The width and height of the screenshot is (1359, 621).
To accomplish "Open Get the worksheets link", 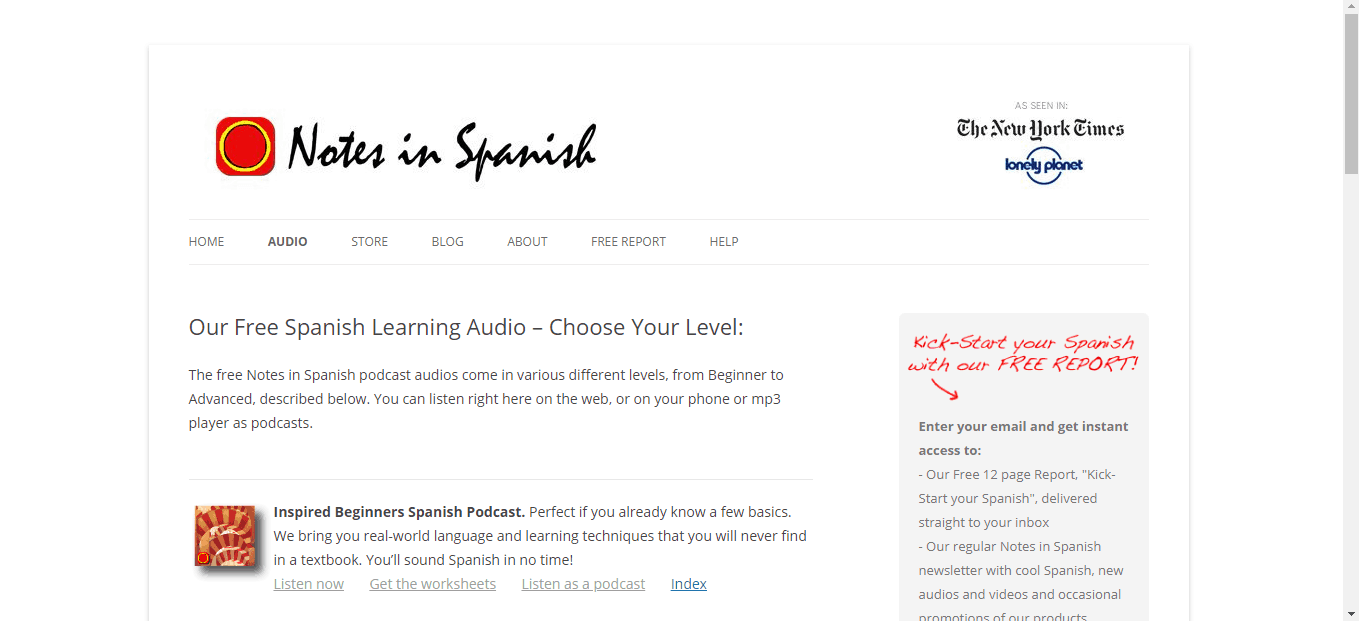I will pos(432,583).
